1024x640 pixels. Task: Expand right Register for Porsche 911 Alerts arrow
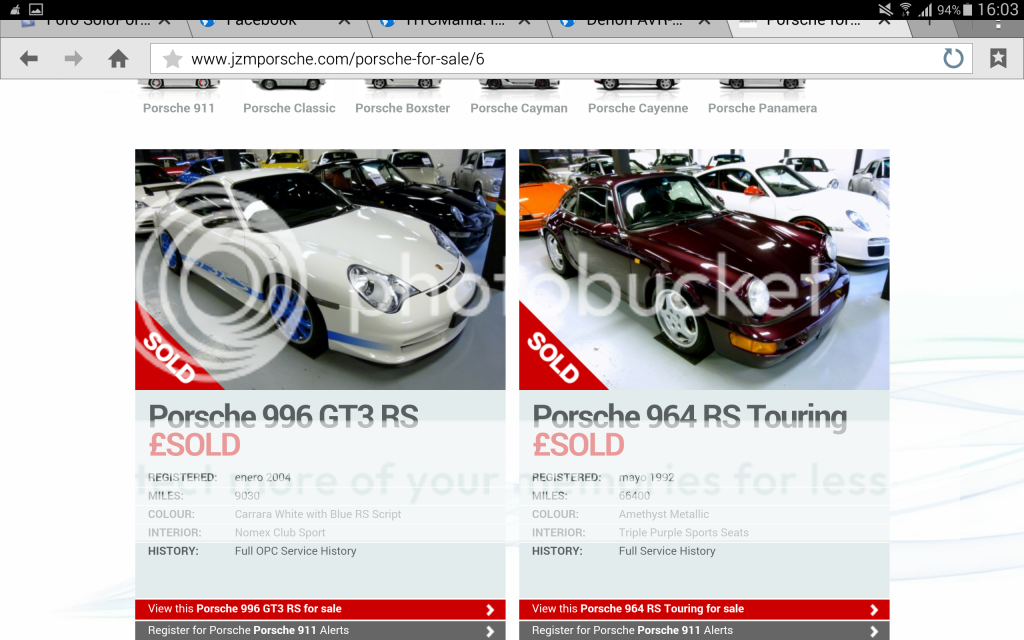[873, 631]
